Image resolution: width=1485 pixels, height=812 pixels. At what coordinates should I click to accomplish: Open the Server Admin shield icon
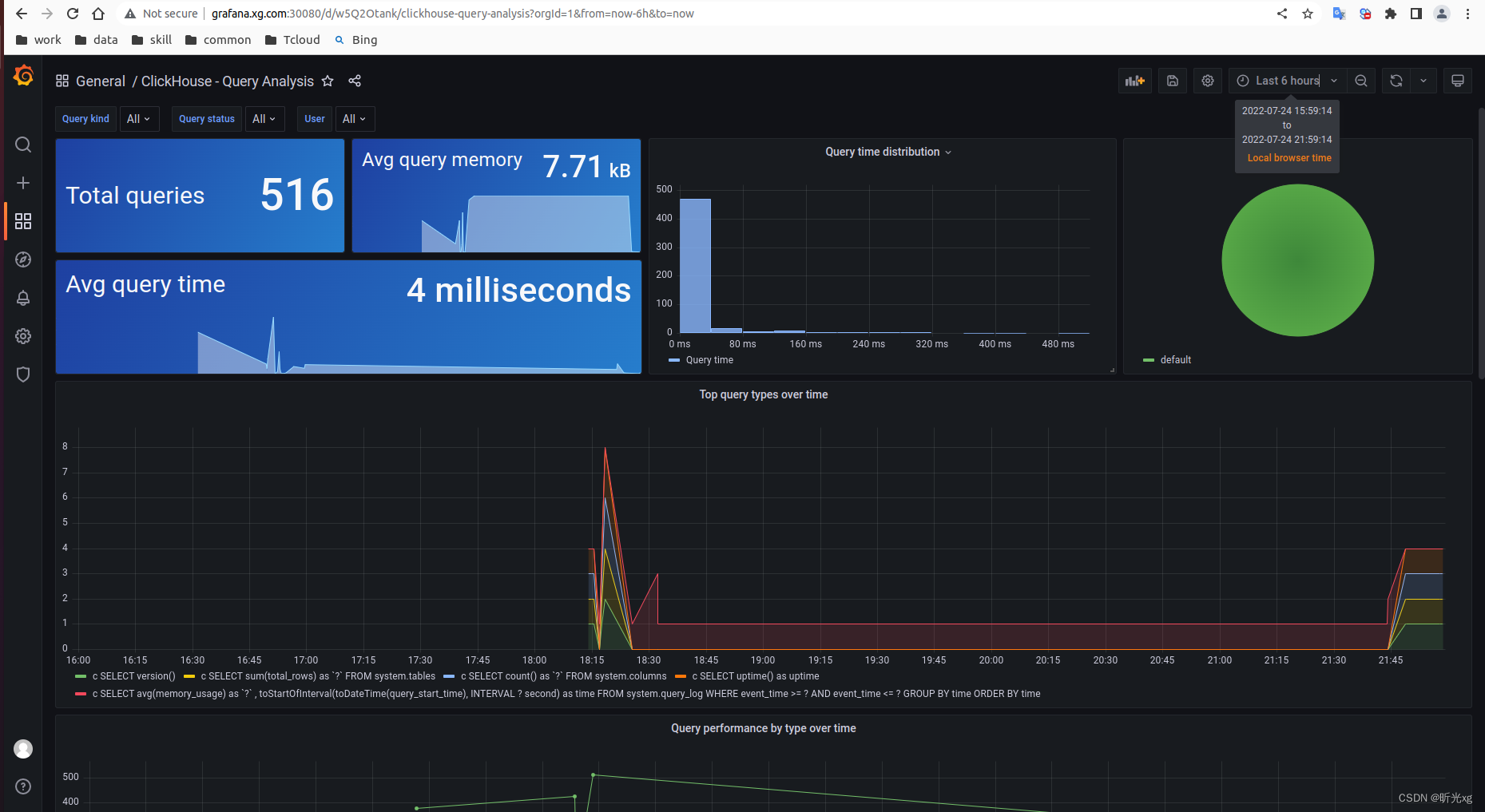[23, 374]
